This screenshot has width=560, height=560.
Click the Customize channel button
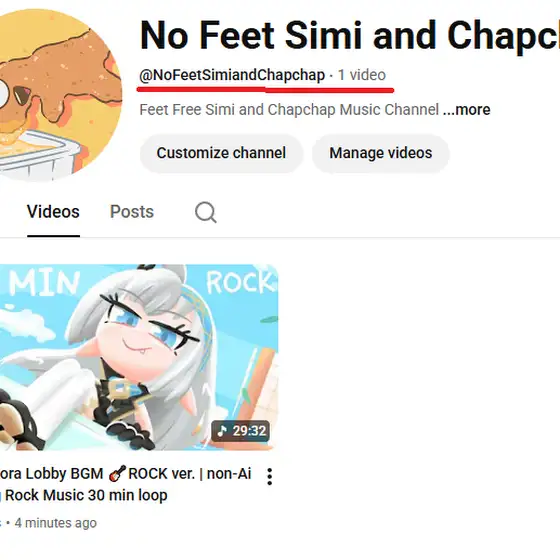221,153
